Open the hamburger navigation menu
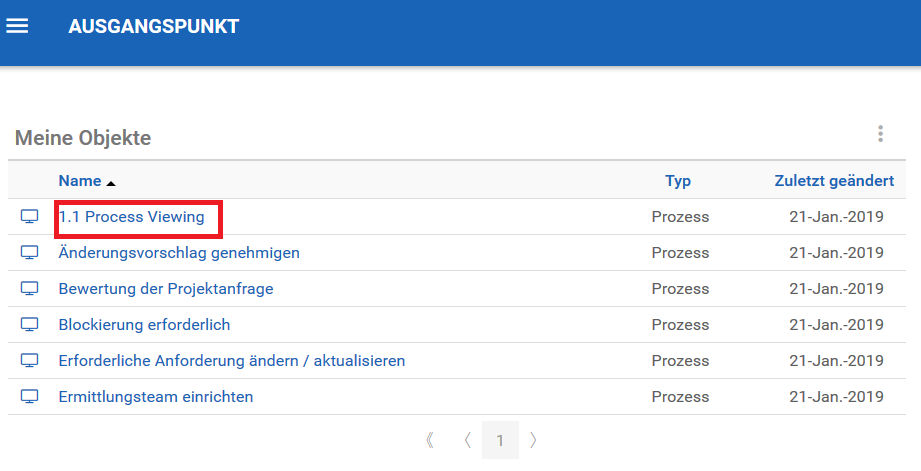The width and height of the screenshot is (921, 471). click(x=17, y=26)
